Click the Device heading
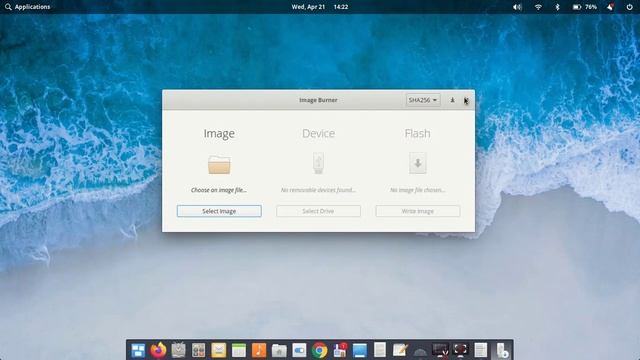The image size is (640, 360). [x=318, y=133]
